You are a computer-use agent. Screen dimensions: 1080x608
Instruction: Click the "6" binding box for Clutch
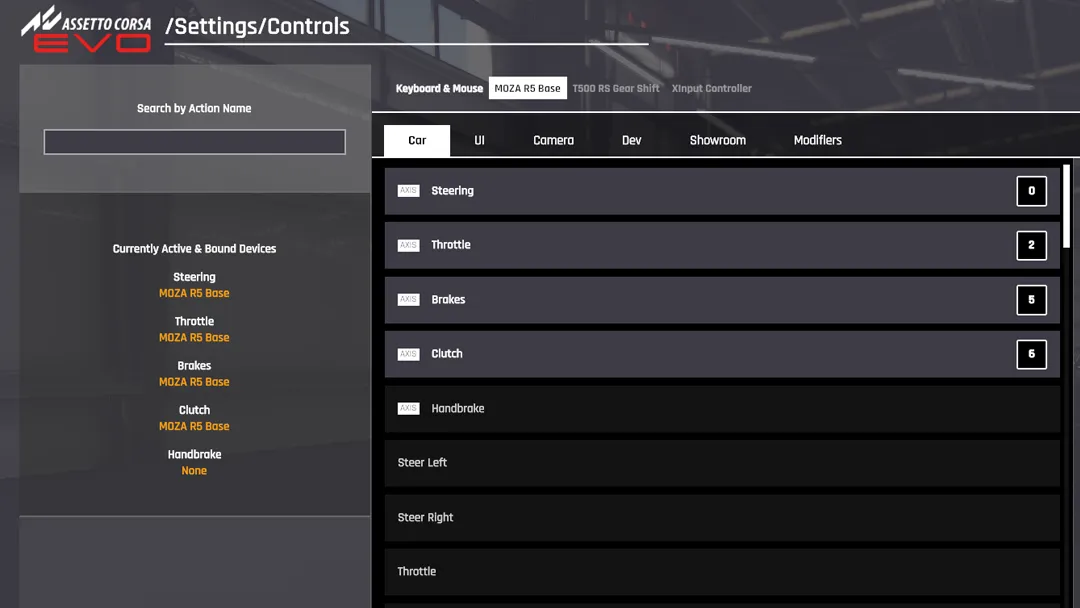point(1031,354)
